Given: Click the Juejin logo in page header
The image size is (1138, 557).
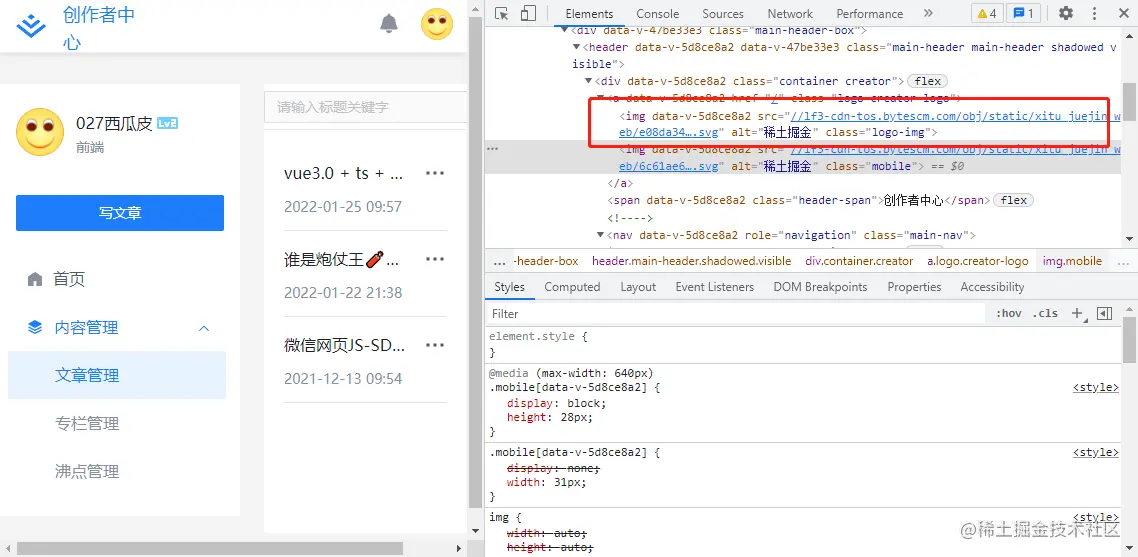Looking at the screenshot, I should coord(31,25).
